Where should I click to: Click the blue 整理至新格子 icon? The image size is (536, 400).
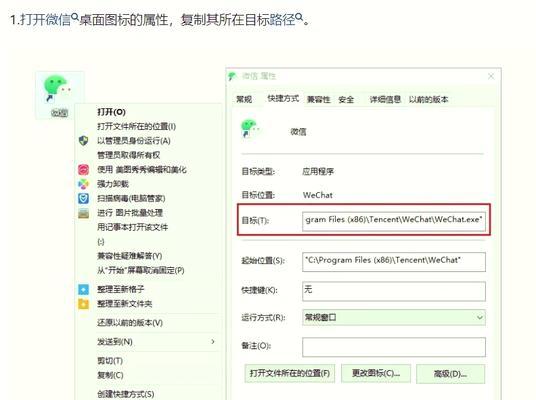[x=83, y=289]
